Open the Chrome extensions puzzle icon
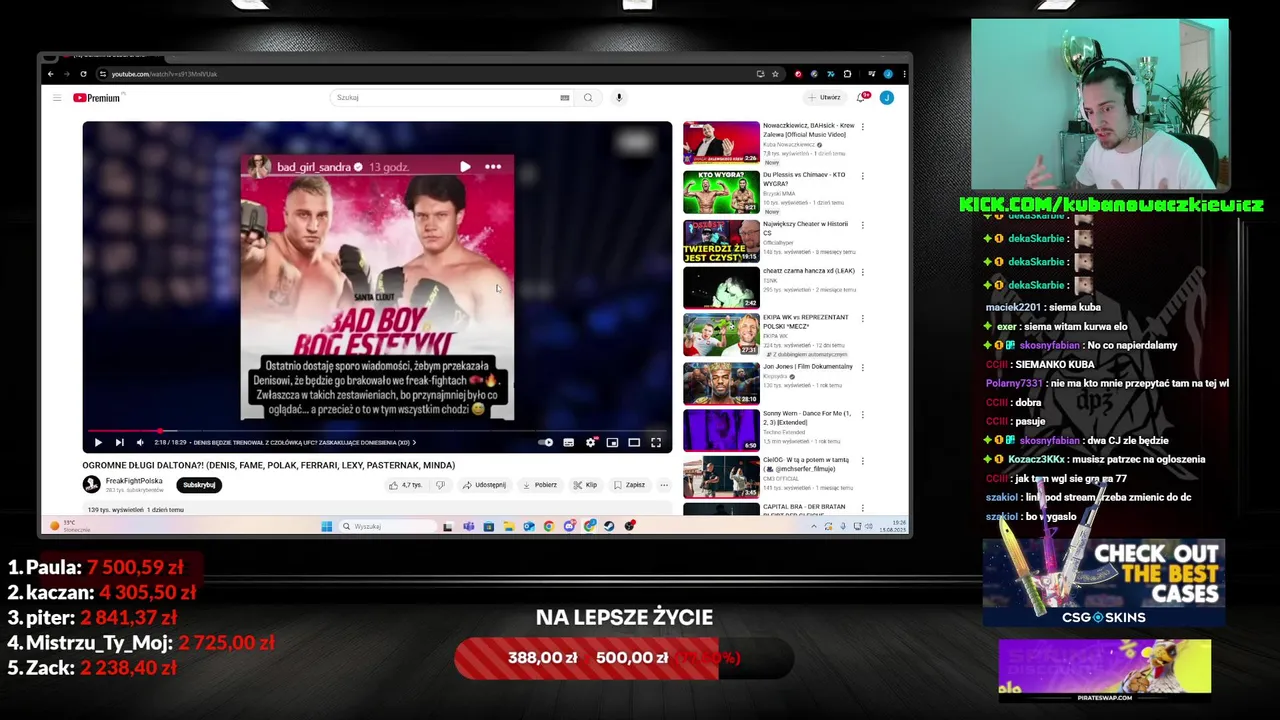Viewport: 1280px width, 720px height. coord(847,74)
